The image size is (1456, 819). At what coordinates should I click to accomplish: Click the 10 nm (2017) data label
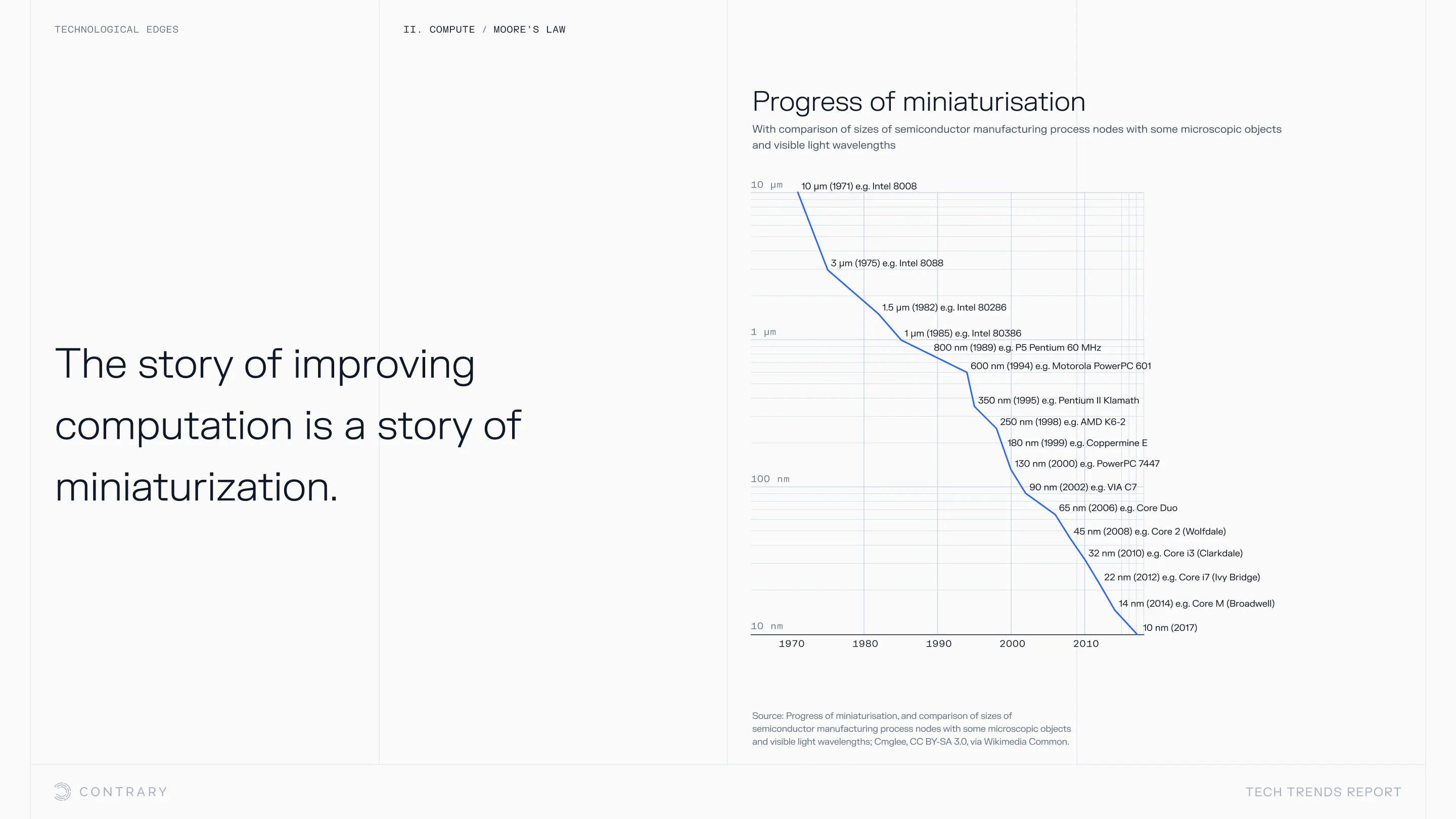click(x=1169, y=627)
